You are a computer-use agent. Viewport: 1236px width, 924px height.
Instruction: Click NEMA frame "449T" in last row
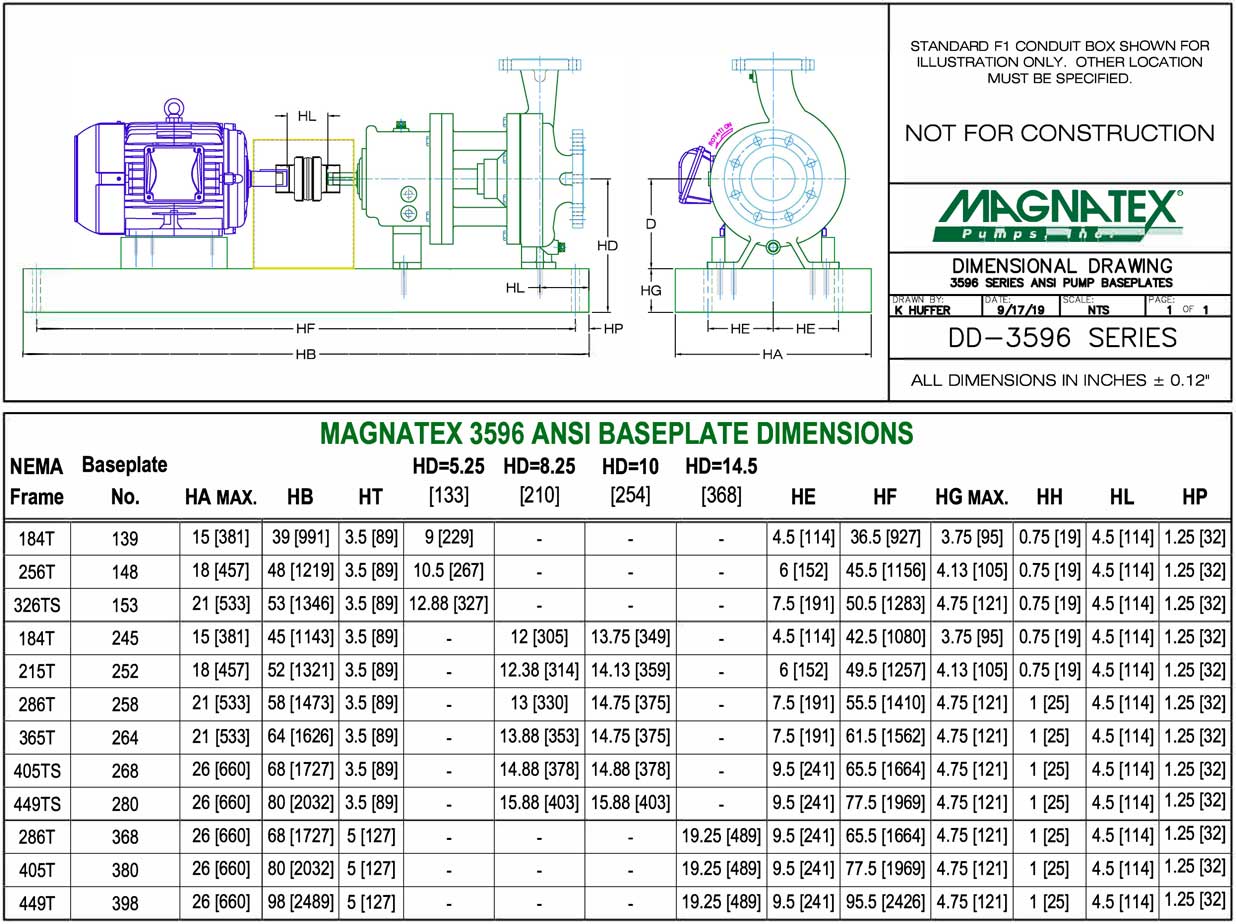tap(38, 903)
